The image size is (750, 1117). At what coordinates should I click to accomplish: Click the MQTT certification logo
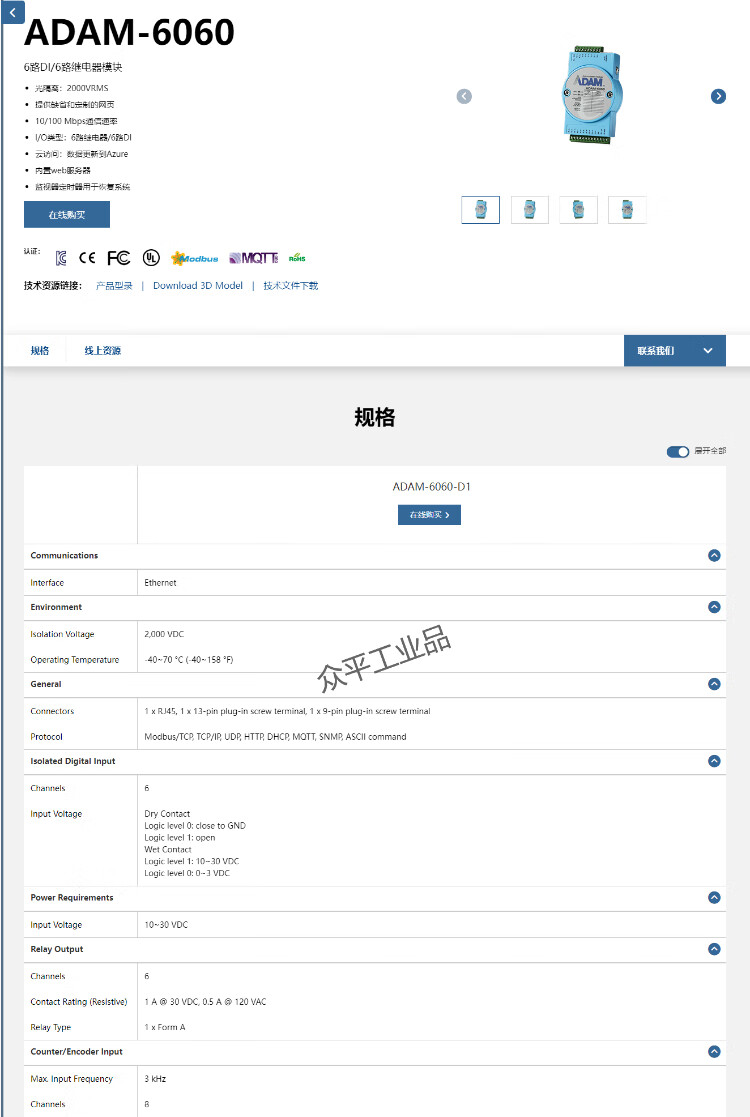tap(253, 258)
